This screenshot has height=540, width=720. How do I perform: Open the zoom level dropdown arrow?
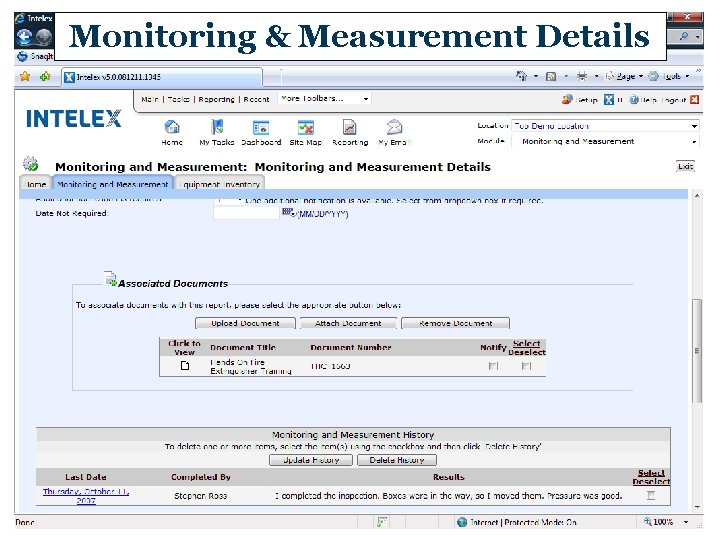[686, 522]
